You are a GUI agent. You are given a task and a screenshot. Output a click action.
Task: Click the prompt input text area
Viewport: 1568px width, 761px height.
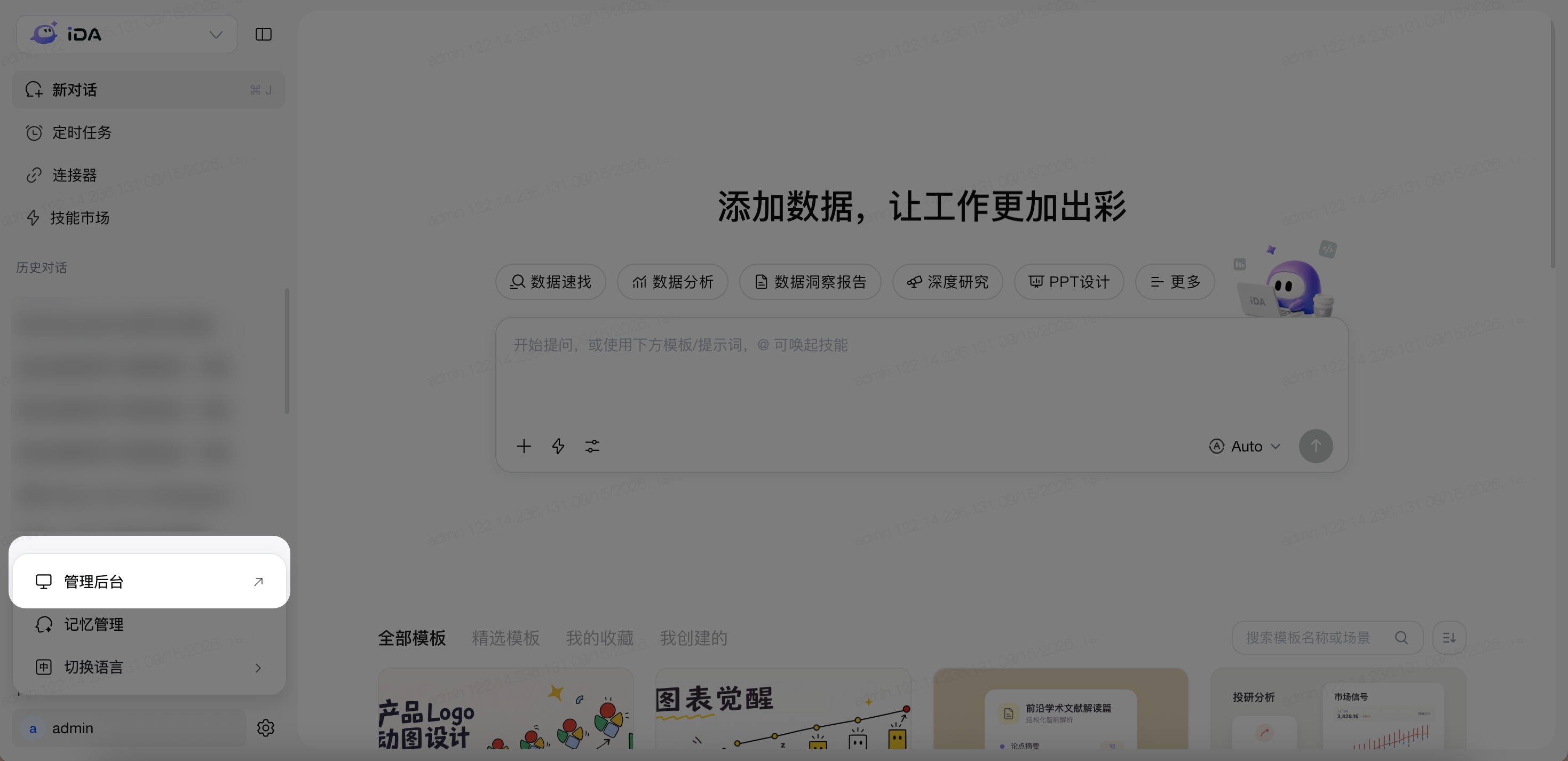(x=922, y=371)
